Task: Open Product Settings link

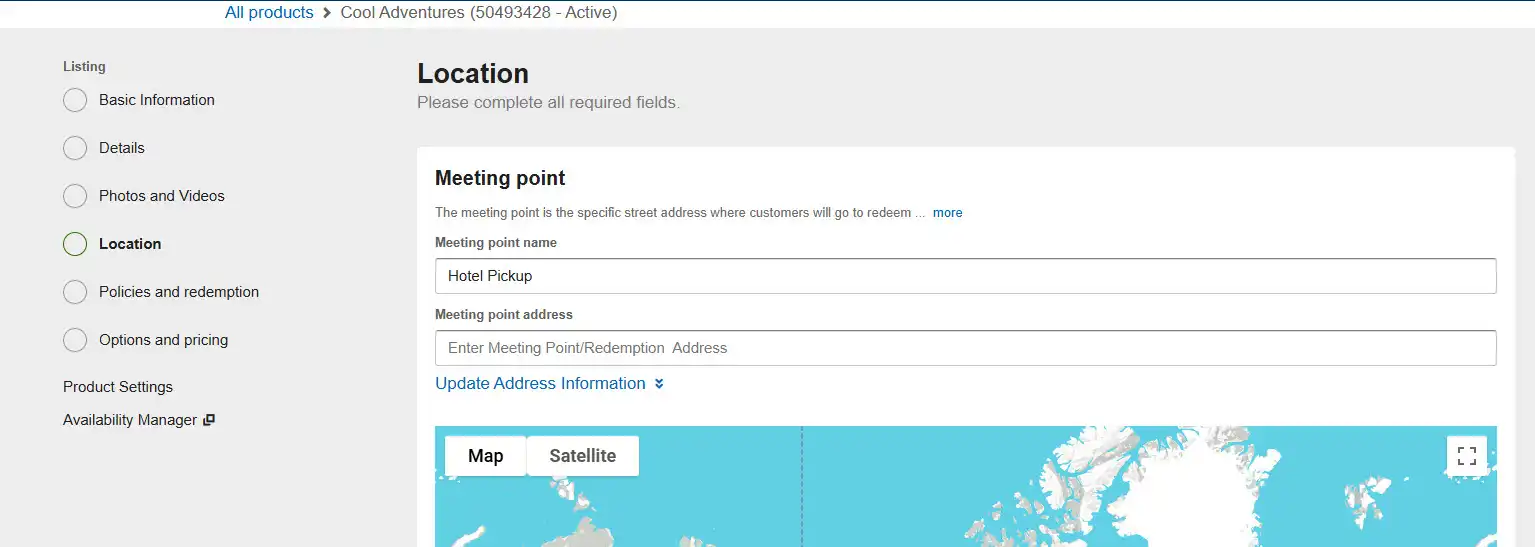Action: click(x=118, y=387)
